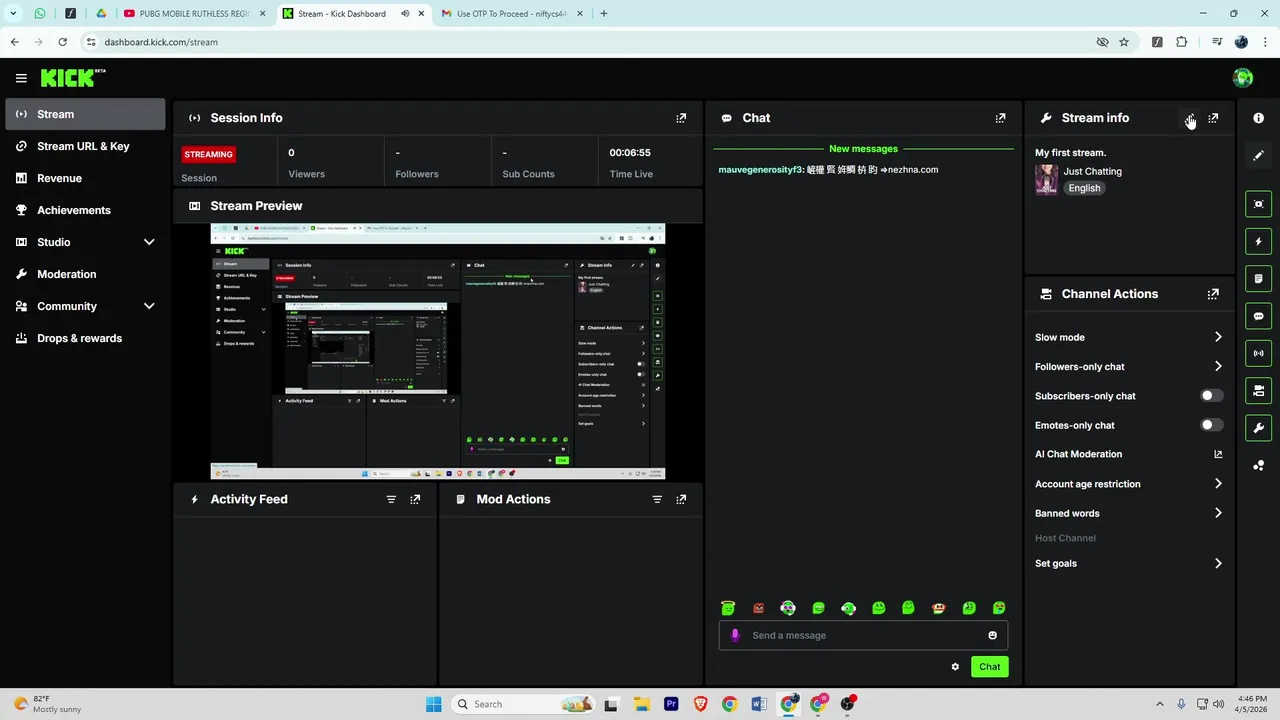Click the Stream Preview video thumbnail

(x=437, y=351)
